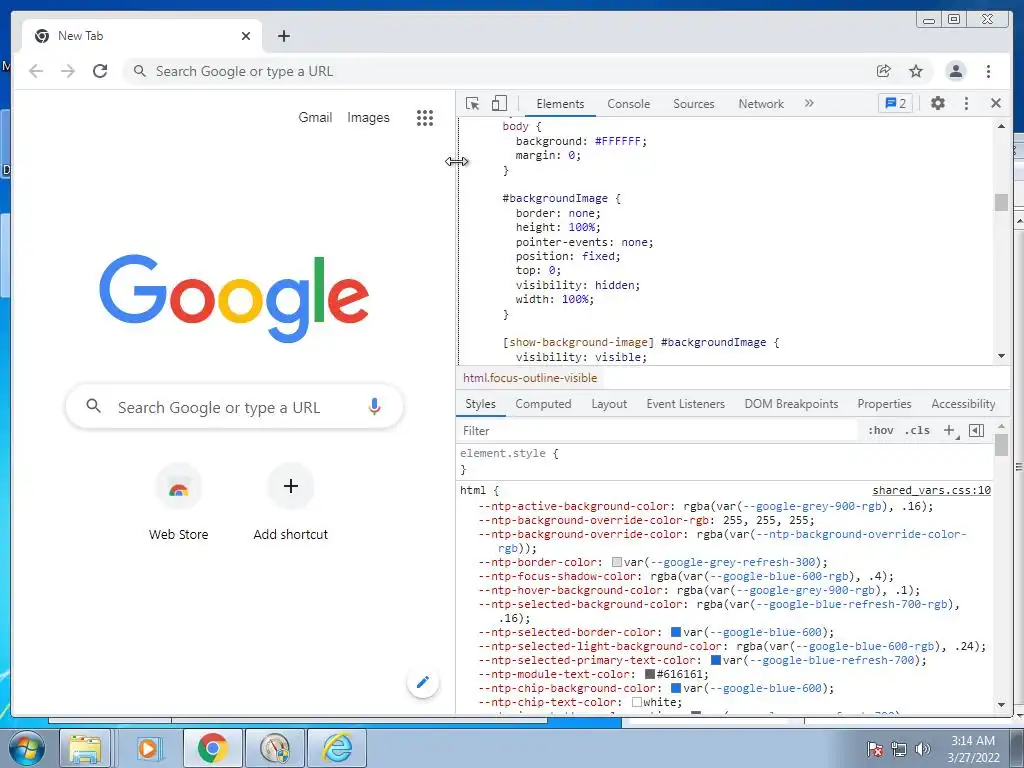
Task: Switch to the Console tab
Action: [628, 104]
